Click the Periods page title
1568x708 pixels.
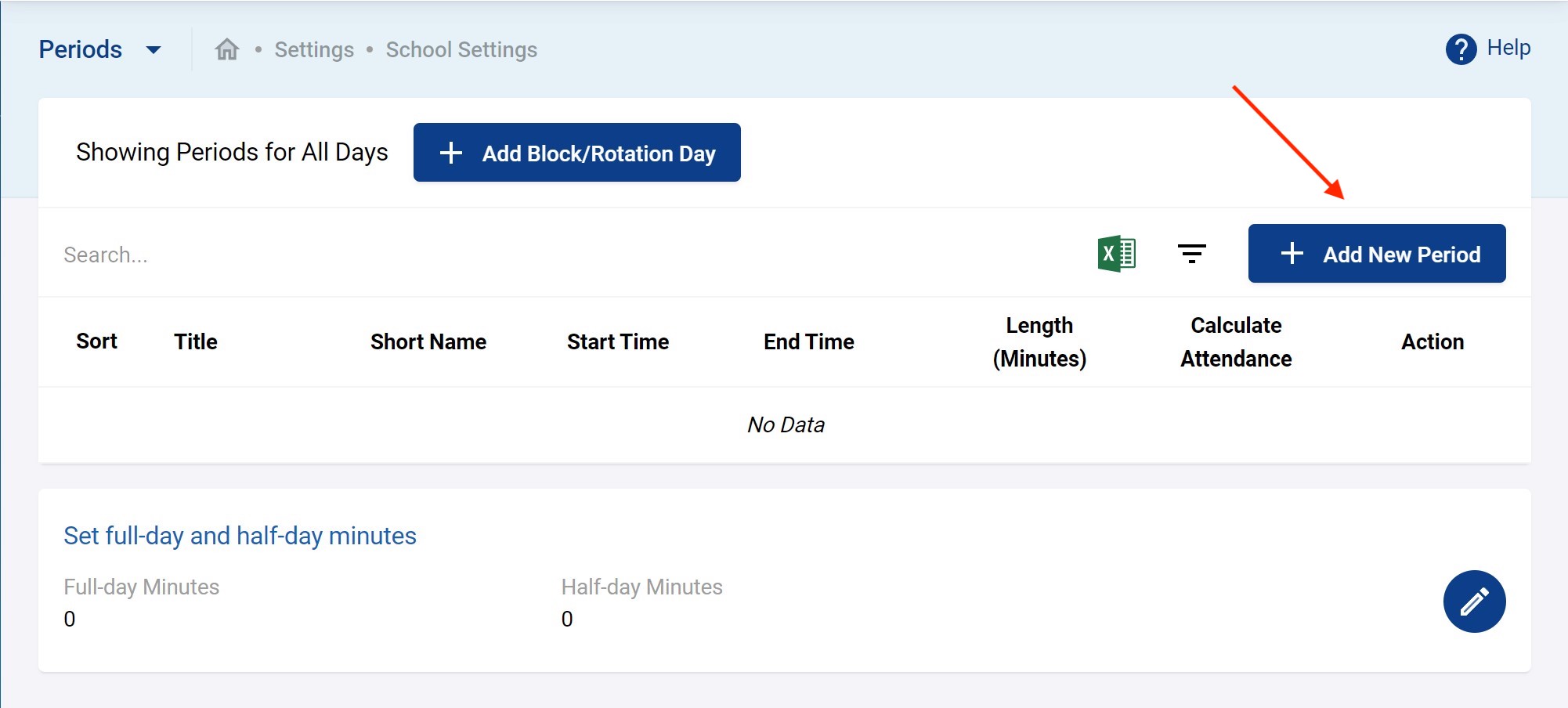(81, 49)
